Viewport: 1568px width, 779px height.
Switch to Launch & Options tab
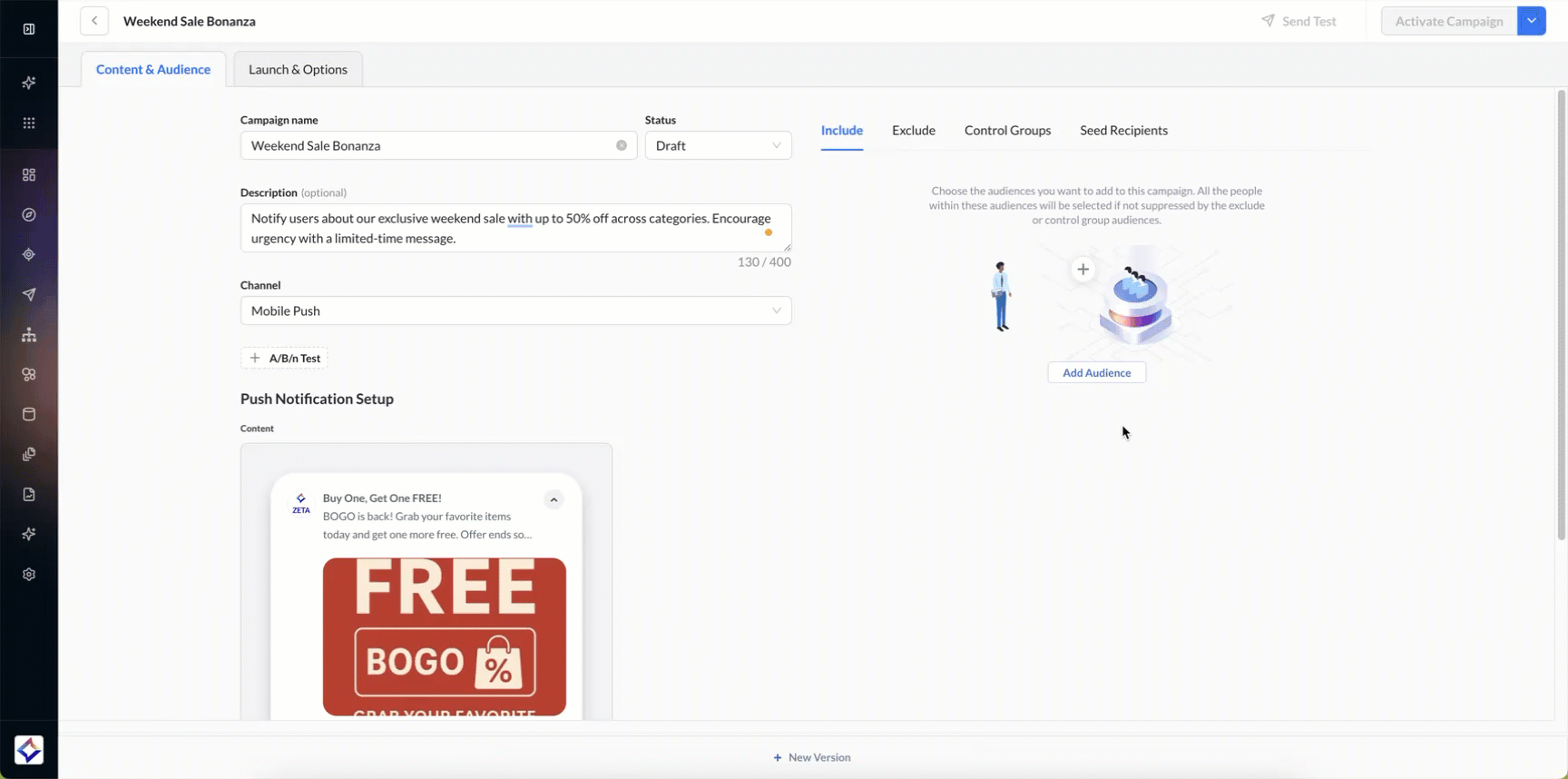click(x=298, y=69)
